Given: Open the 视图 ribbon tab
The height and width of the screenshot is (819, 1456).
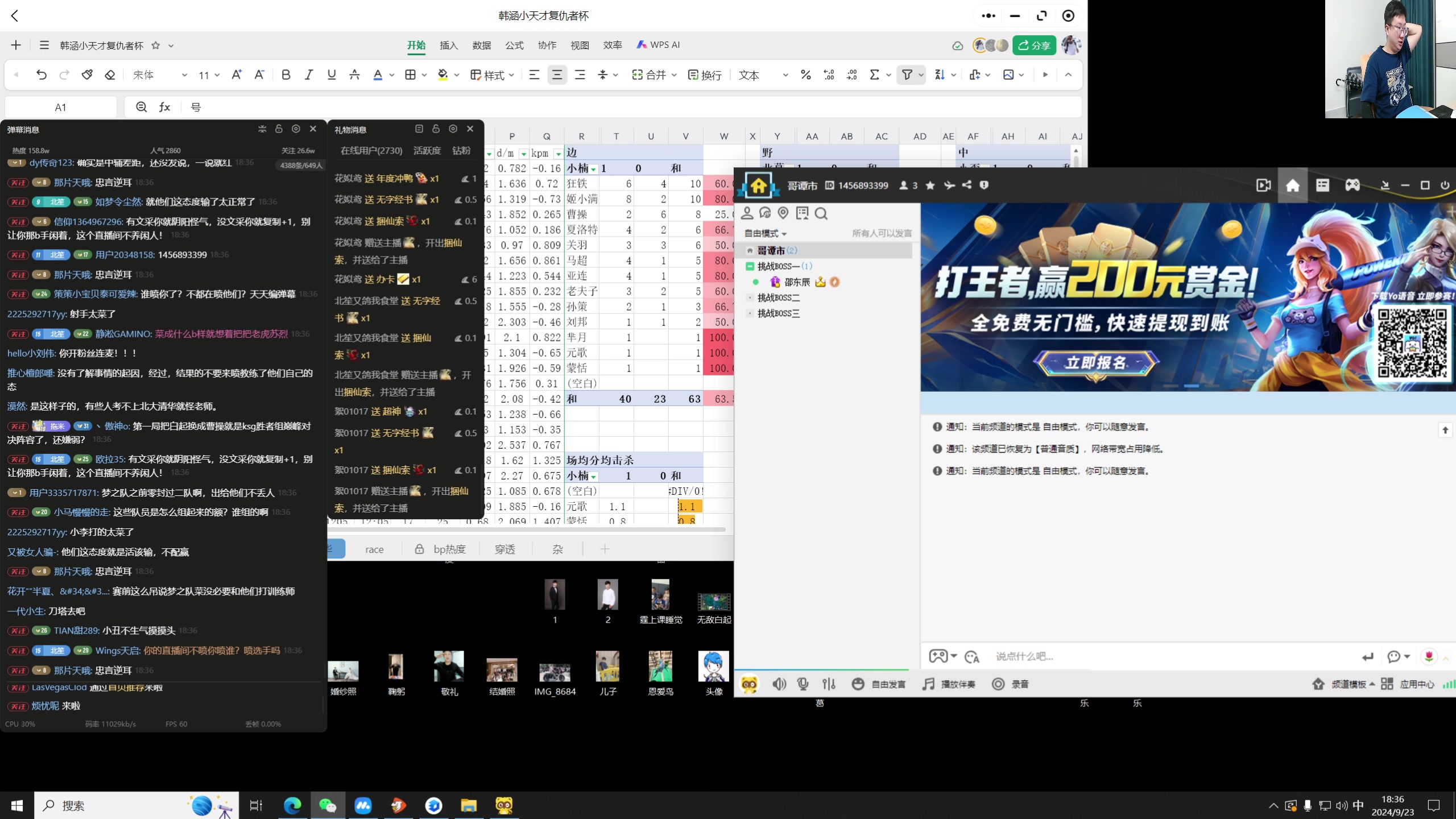Looking at the screenshot, I should click(x=580, y=45).
